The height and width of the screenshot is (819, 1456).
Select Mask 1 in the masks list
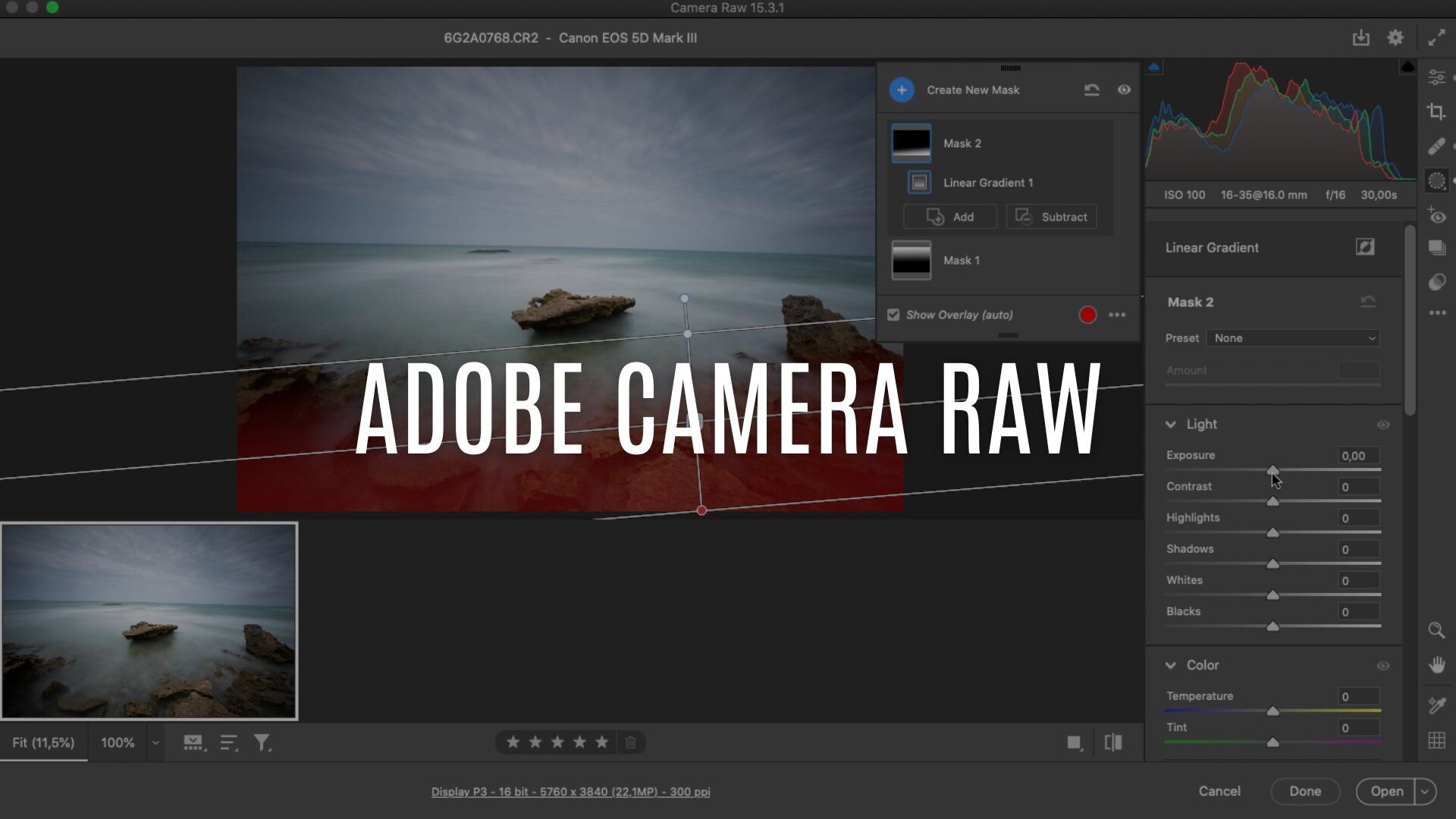pos(961,260)
